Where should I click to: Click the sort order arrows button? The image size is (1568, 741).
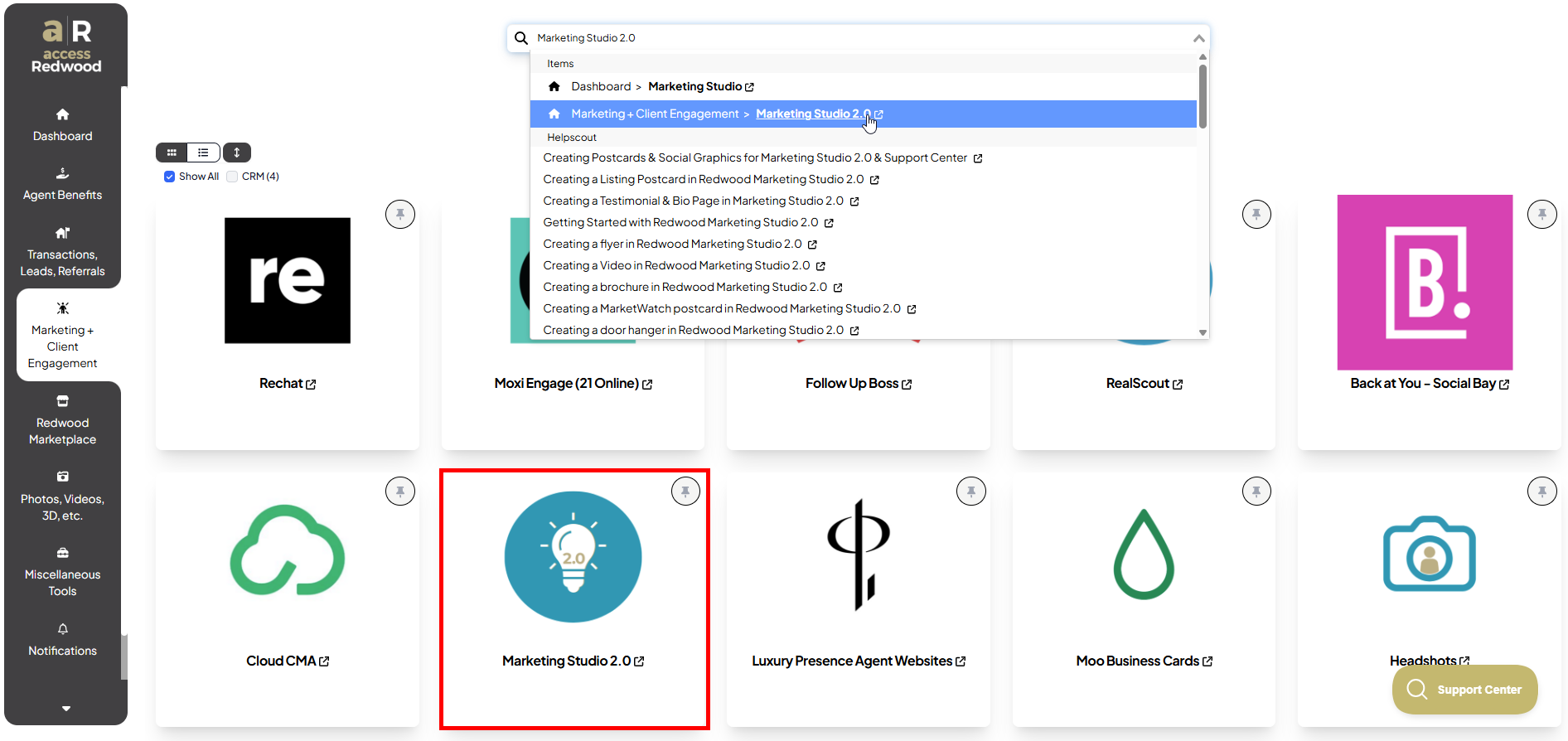click(x=237, y=153)
